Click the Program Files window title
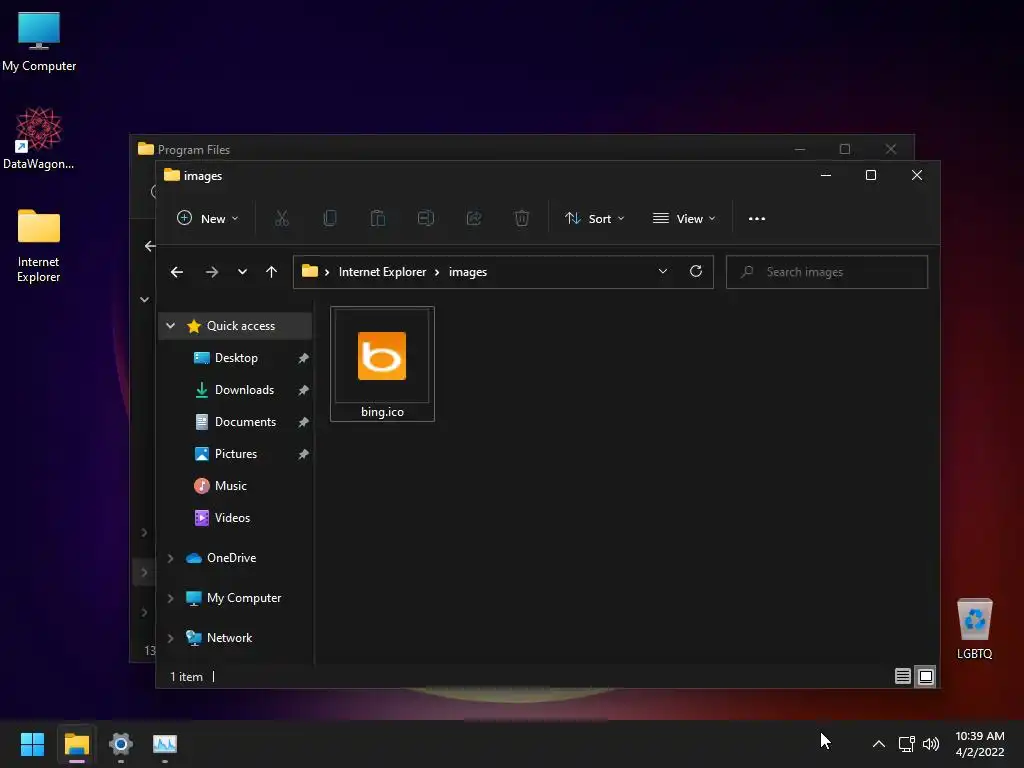This screenshot has height=768, width=1024. (193, 150)
